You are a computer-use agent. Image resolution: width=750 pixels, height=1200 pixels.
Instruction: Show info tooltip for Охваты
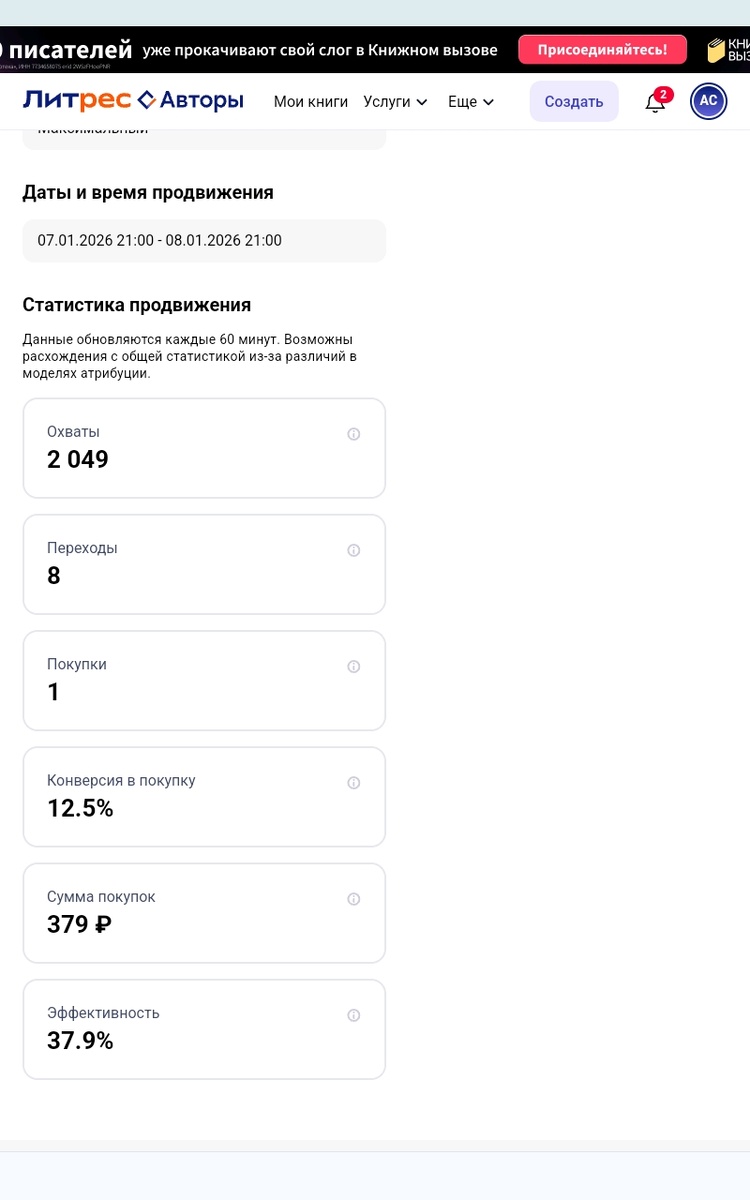[x=353, y=434]
